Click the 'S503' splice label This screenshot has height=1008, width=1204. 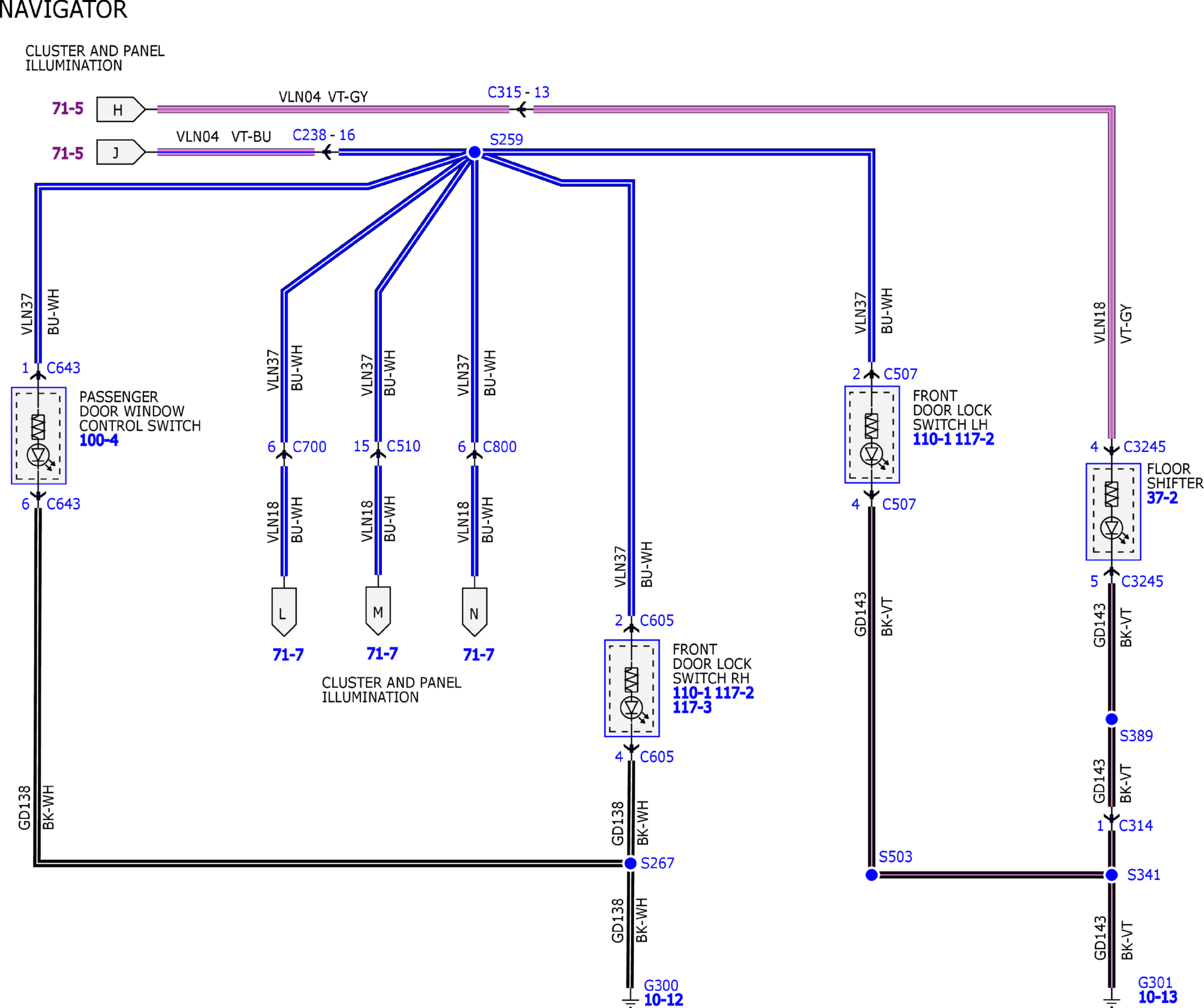click(895, 857)
